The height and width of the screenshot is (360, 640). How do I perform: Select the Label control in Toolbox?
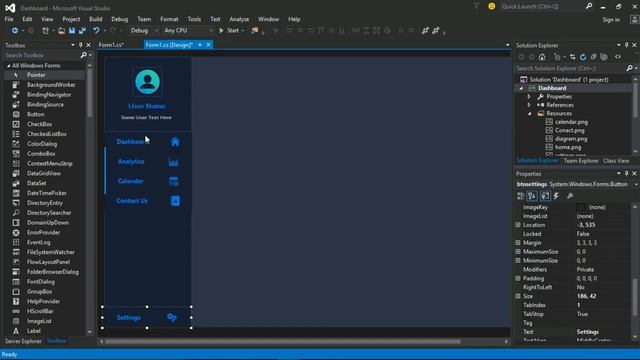33,331
